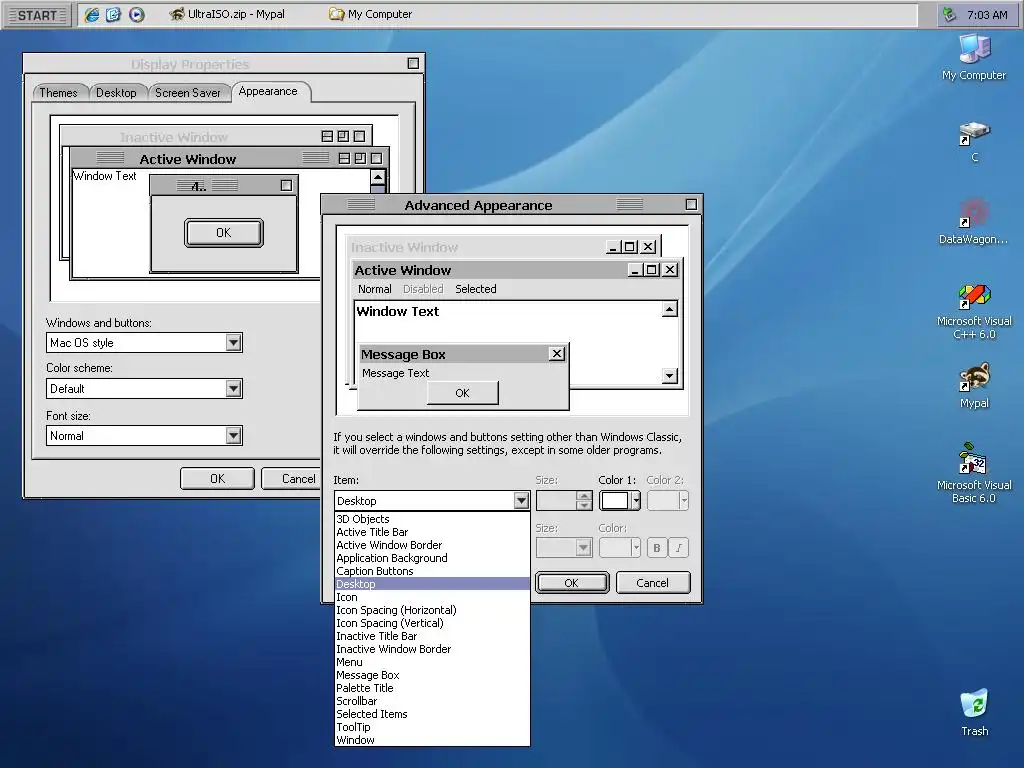Collapse the Item dropdown with its arrow
This screenshot has width=1024, height=768.
click(x=520, y=501)
